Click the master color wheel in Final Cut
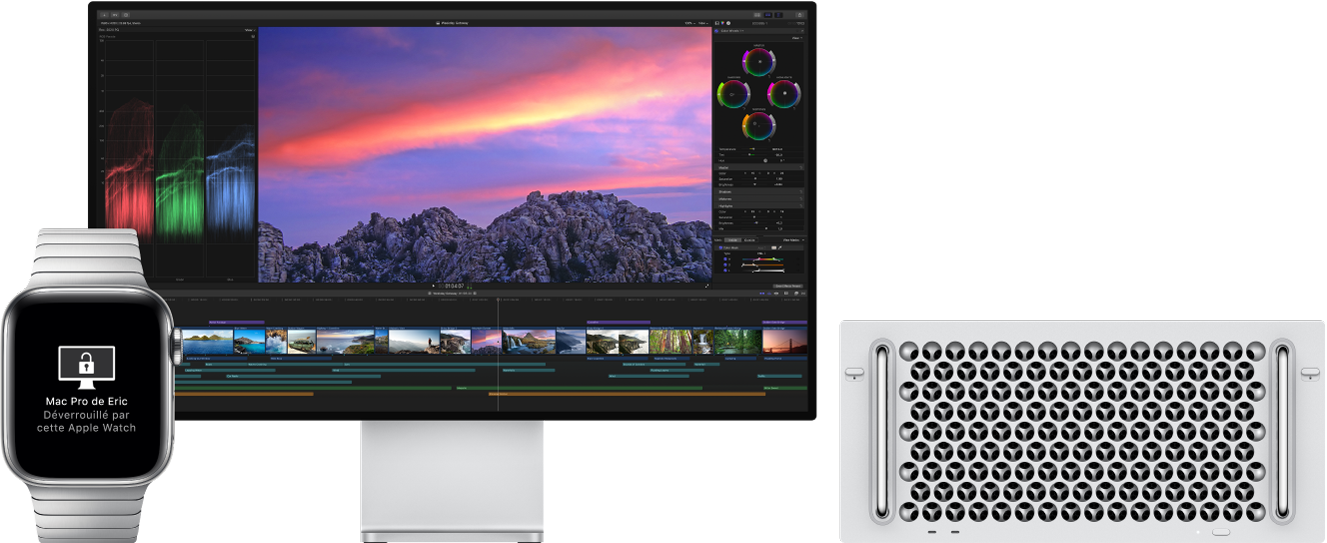The image size is (1327, 543). click(760, 62)
